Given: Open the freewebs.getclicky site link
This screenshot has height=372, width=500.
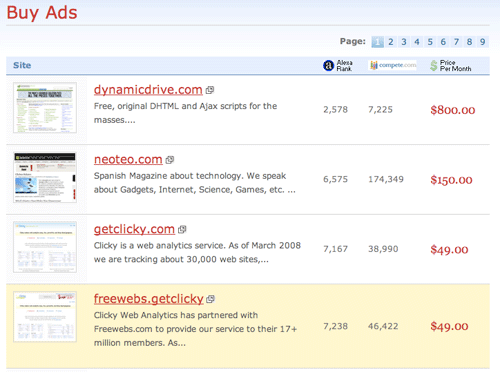Looking at the screenshot, I should 148,299.
